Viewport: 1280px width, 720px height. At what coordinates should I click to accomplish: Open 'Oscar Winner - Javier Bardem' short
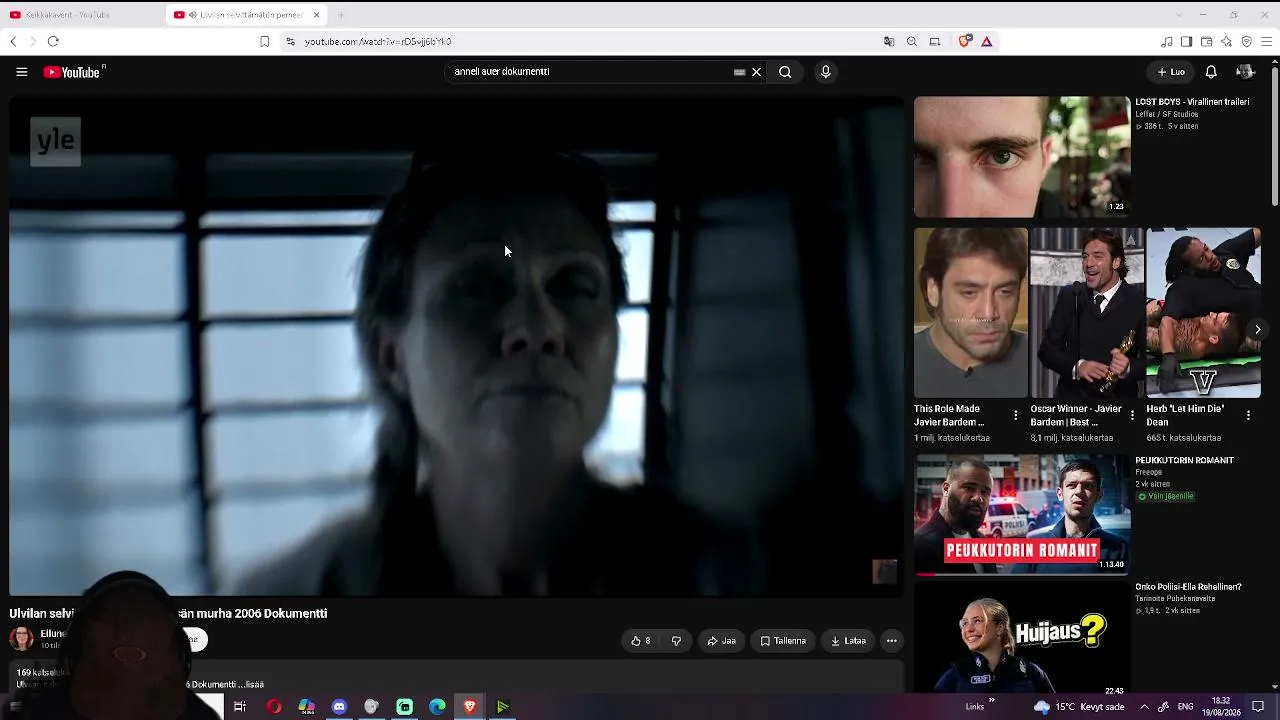coord(1087,313)
